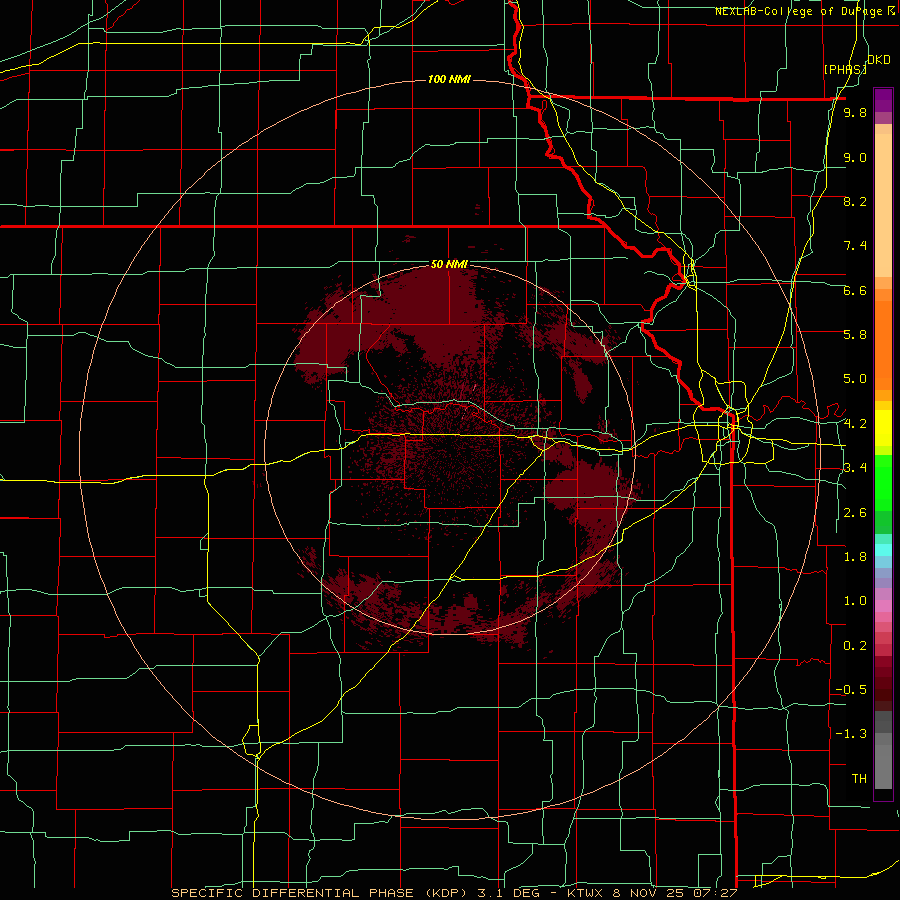Click the 5.8 value on the color scale
Image resolution: width=900 pixels, height=900 pixels.
pyautogui.click(x=855, y=334)
